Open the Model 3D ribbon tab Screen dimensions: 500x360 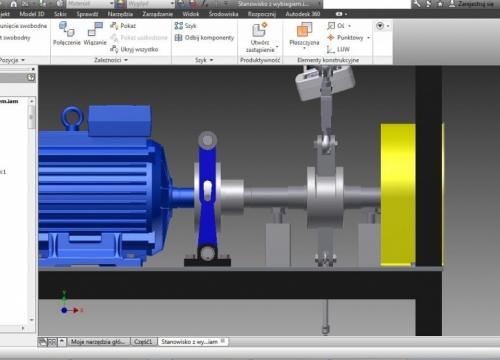coord(32,14)
